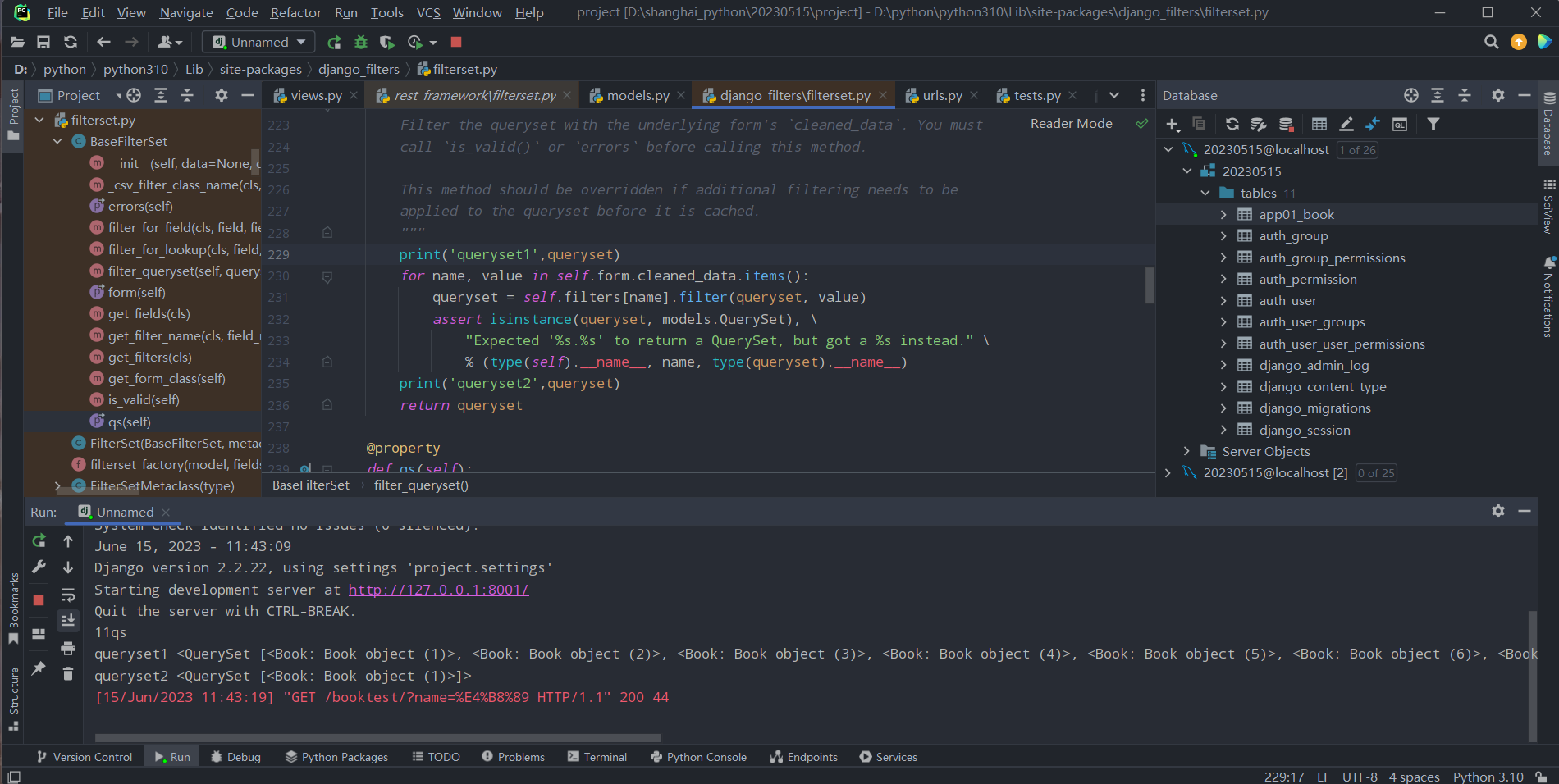The height and width of the screenshot is (784, 1559).
Task: Run Unnamed with coverage shield icon
Action: 387,42
